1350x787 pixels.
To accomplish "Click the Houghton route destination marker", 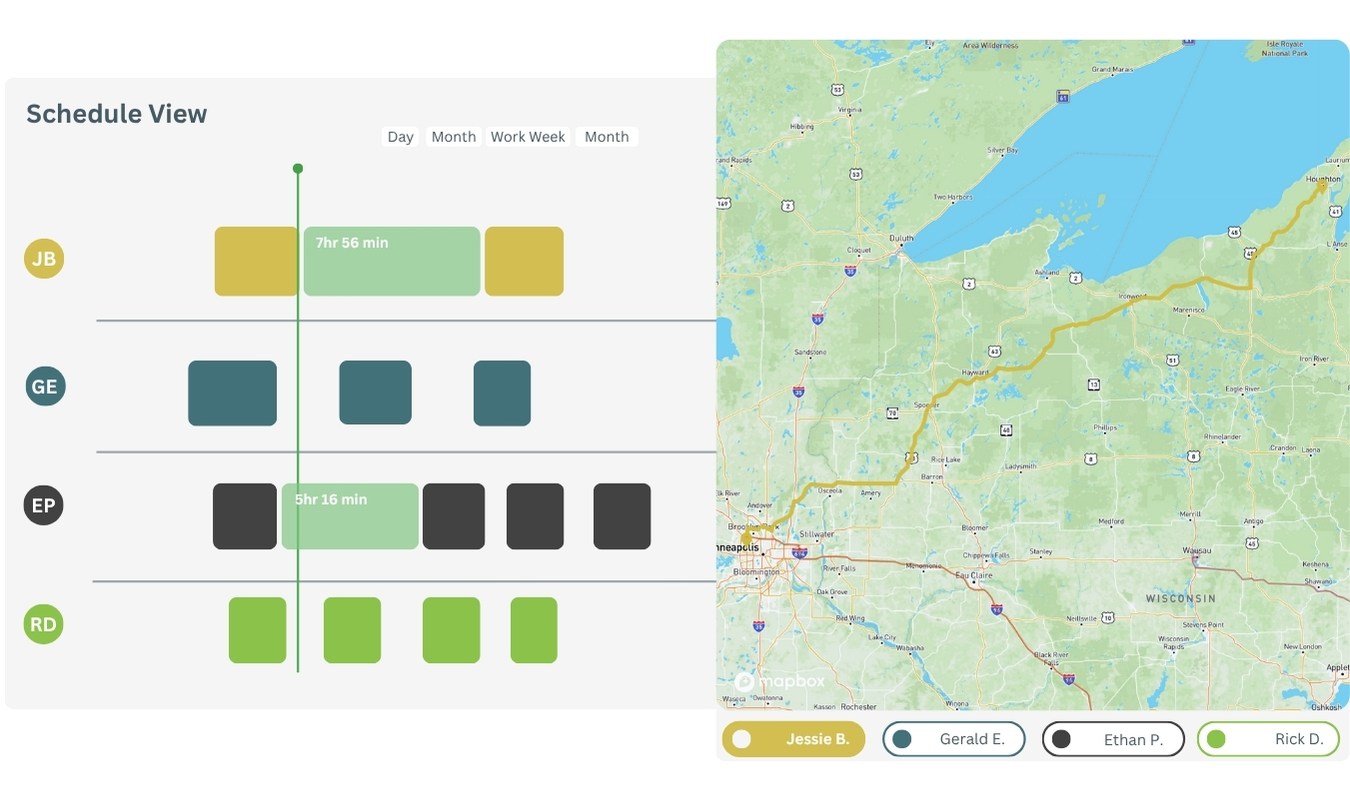I will [x=1321, y=186].
